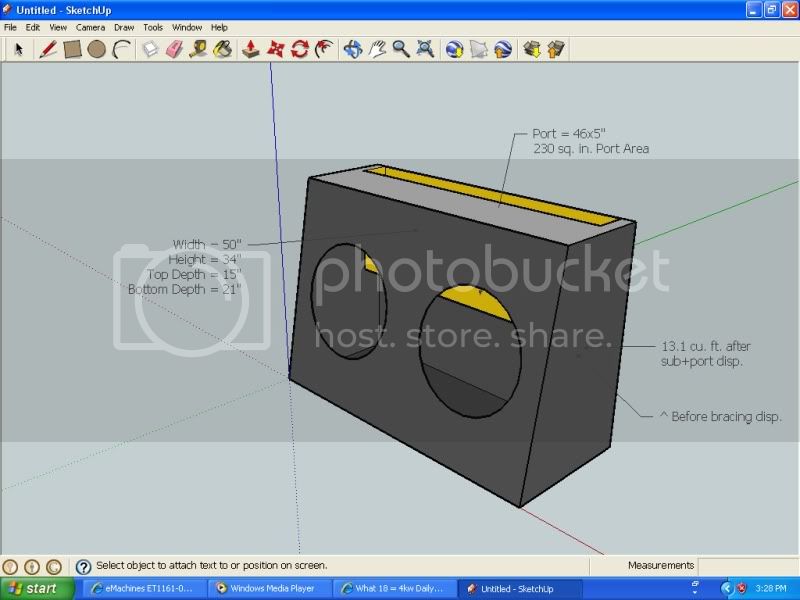Click the 'Port = 46x5"' text label
Viewport: 800px width, 600px height.
[x=569, y=134]
